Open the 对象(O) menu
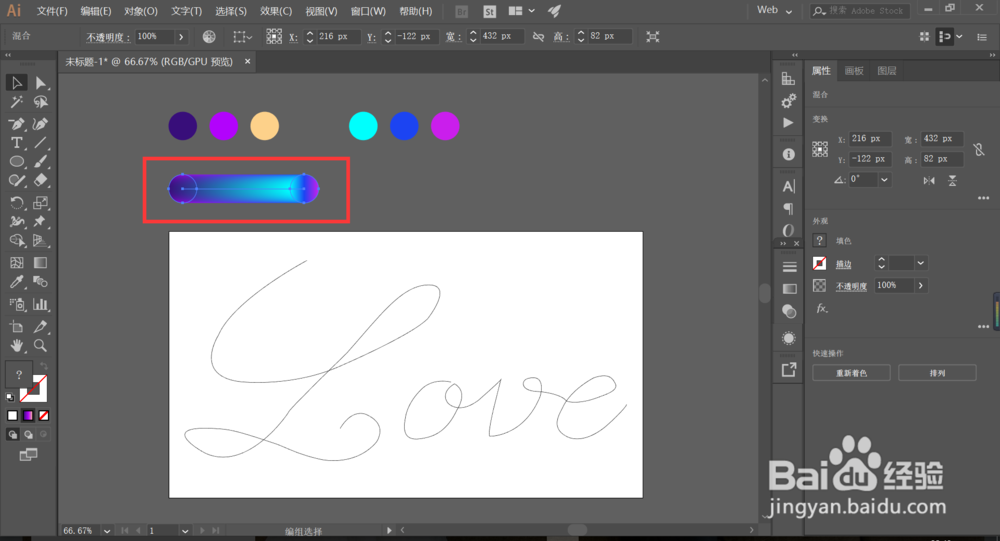Screen dimensions: 1000x541 (x=141, y=11)
